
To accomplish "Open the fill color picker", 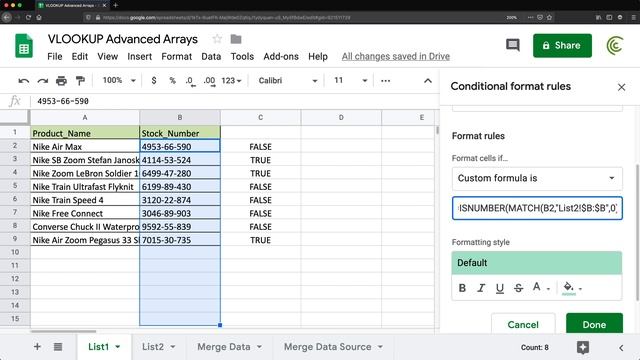I will tap(572, 288).
